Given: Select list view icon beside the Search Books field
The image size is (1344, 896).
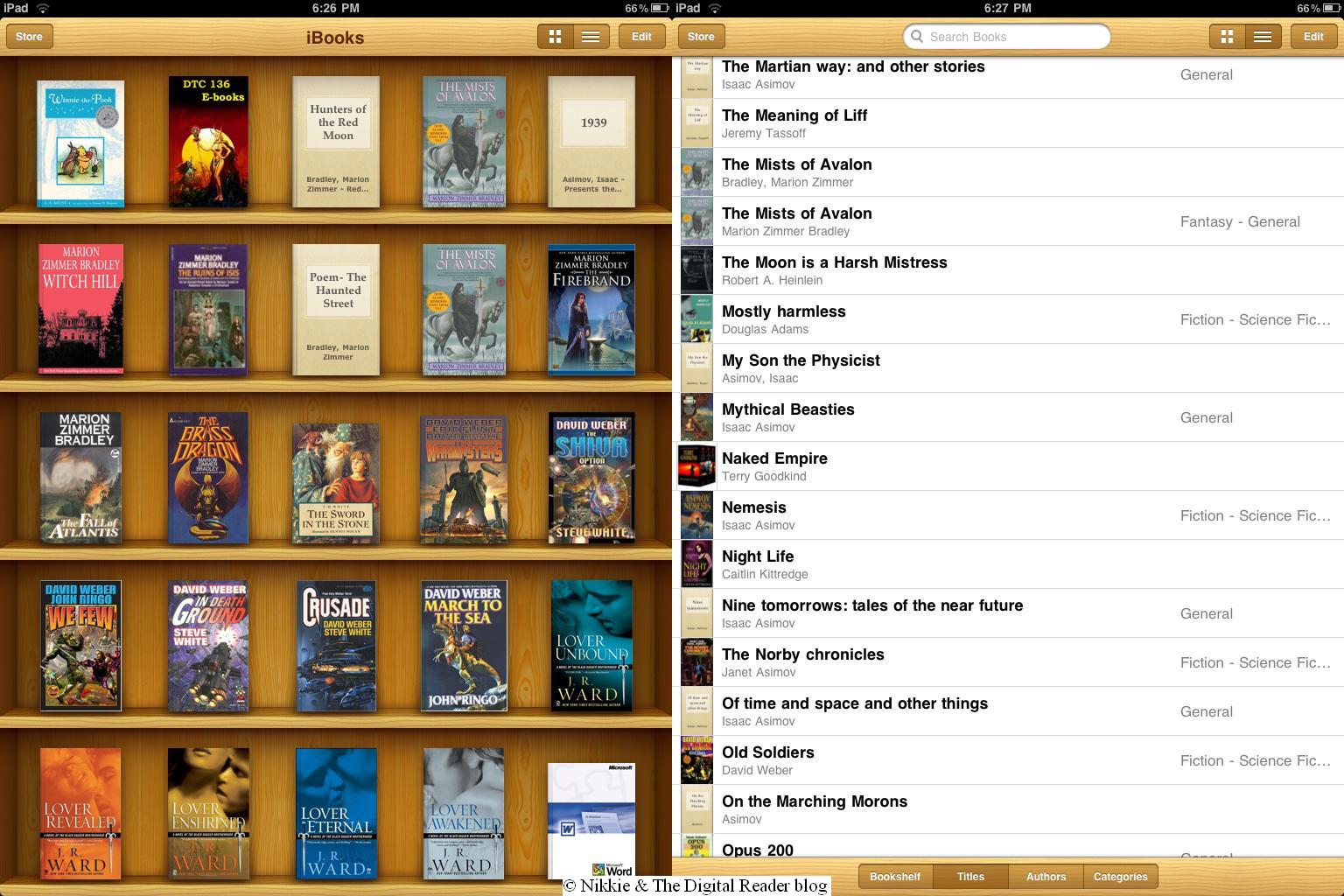Looking at the screenshot, I should pyautogui.click(x=1263, y=37).
